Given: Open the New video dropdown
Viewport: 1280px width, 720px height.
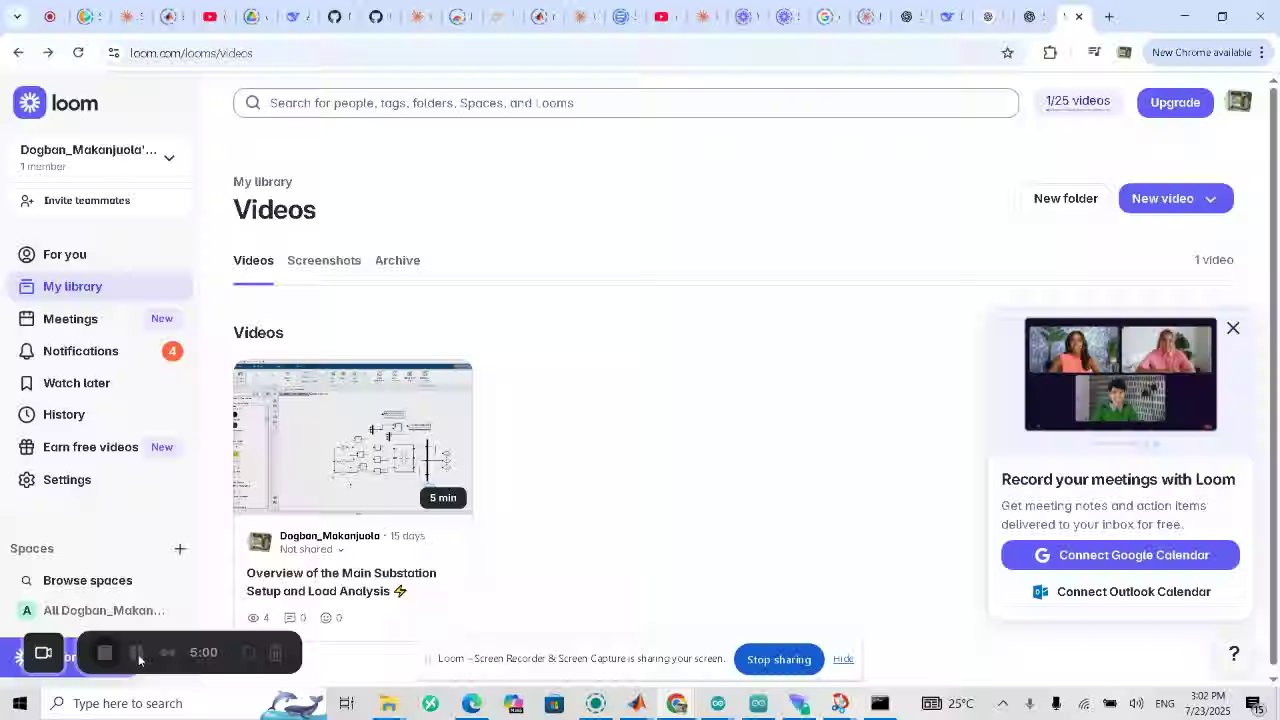Looking at the screenshot, I should [1175, 198].
